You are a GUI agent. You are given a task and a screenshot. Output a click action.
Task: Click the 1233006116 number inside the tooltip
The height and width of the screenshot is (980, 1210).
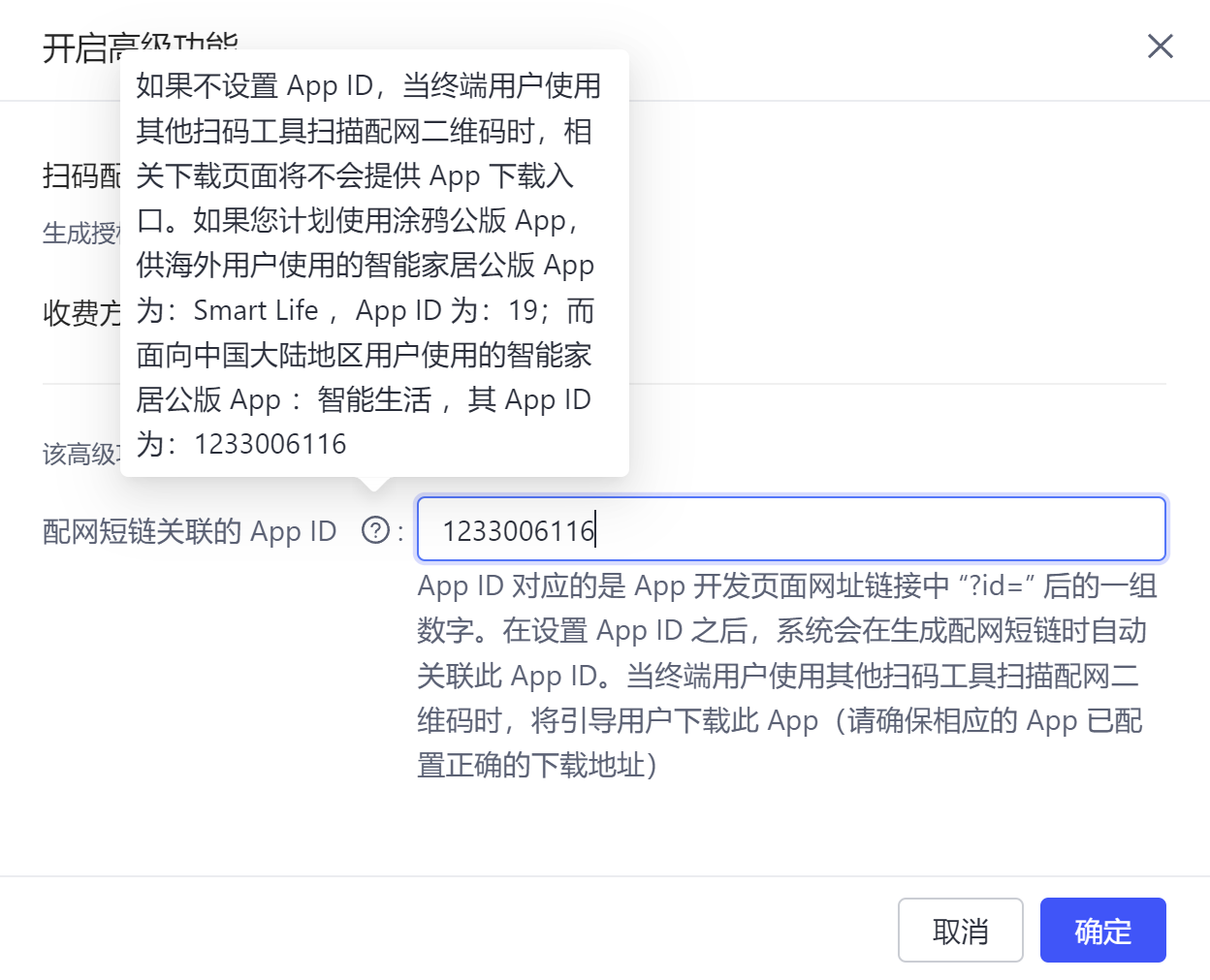coord(270,444)
